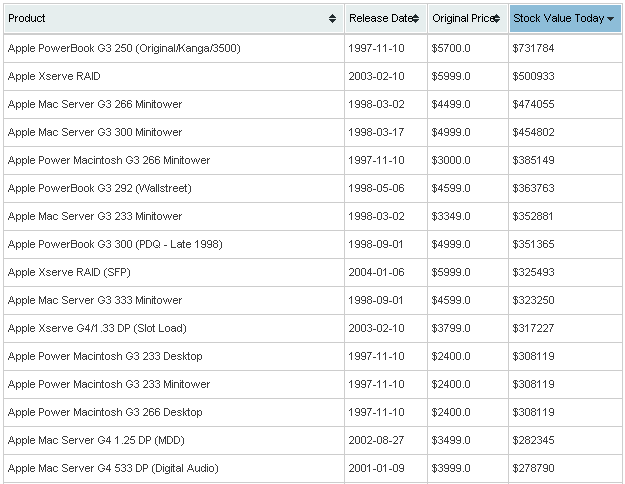Click stock value $385149
The width and height of the screenshot is (625, 484).
tap(533, 160)
